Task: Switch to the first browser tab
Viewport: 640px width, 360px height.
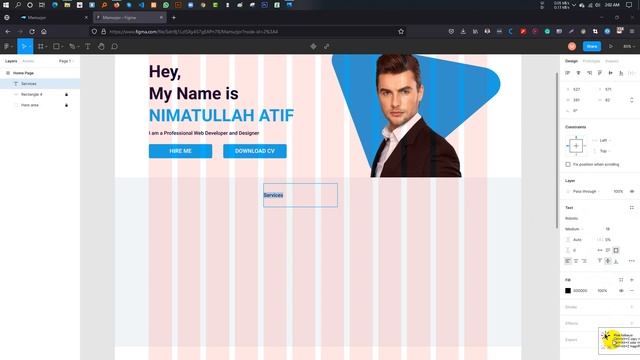Action: 54,18
